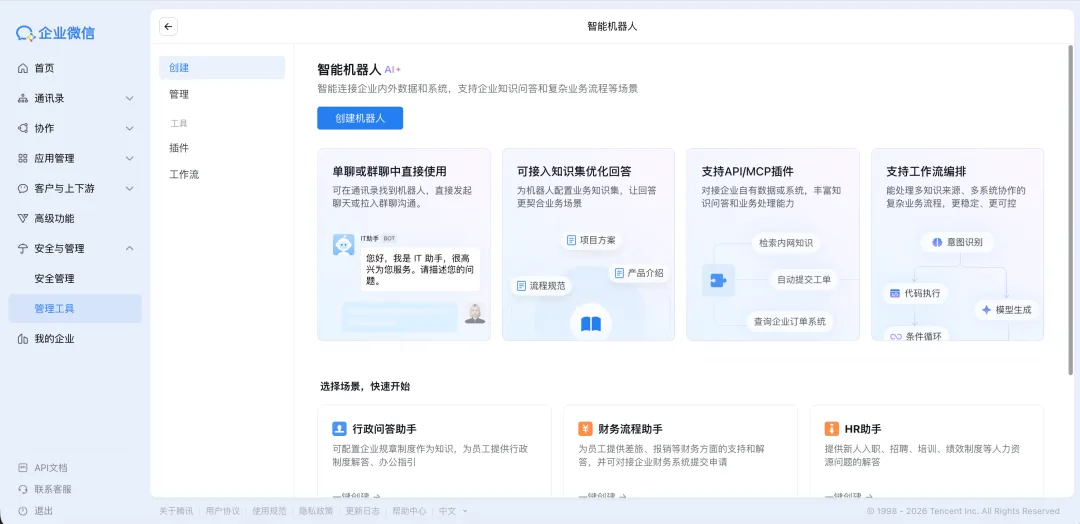Click the 支持工作流编排 card title
Screen dimensions: 1080x524
click(x=926, y=171)
